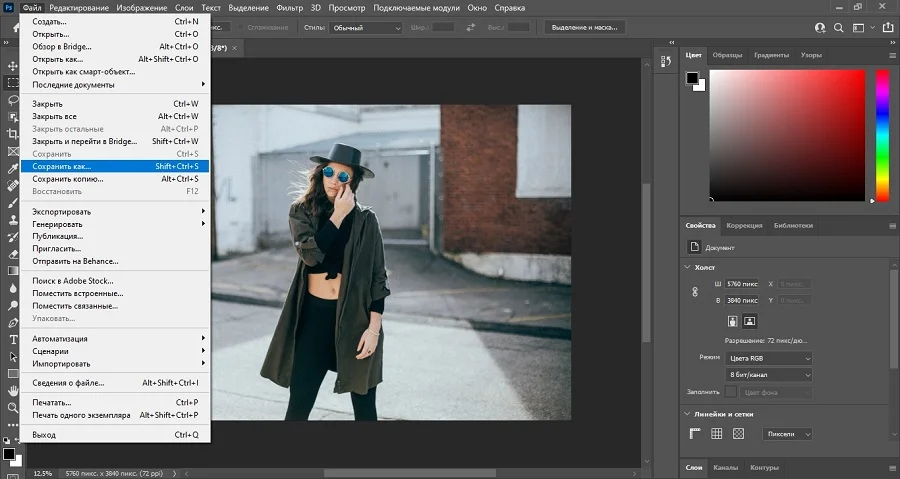Choose Сохранить копию... menu item
The image size is (900, 479).
pyautogui.click(x=115, y=179)
